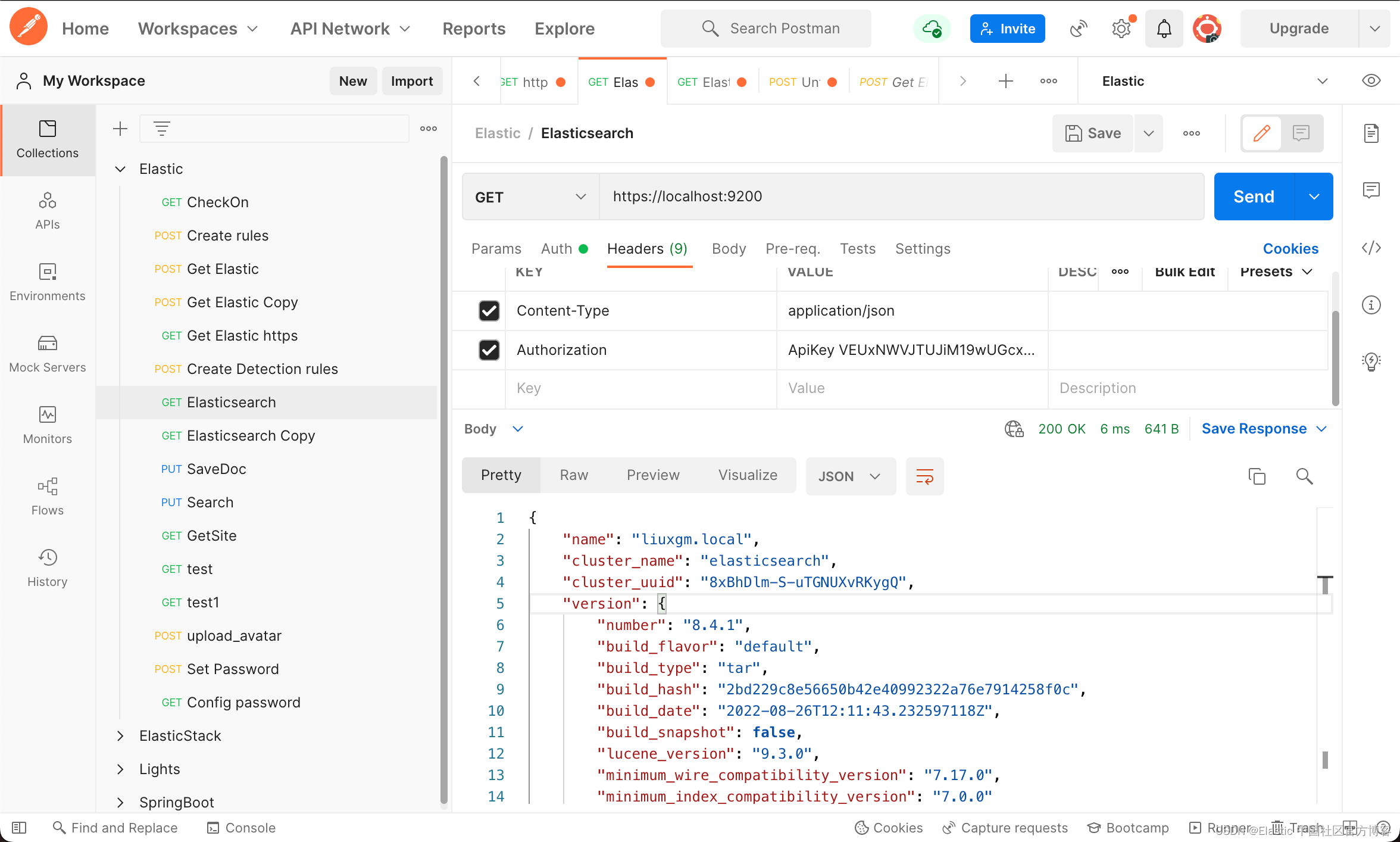Open the request info icon

[x=1371, y=305]
